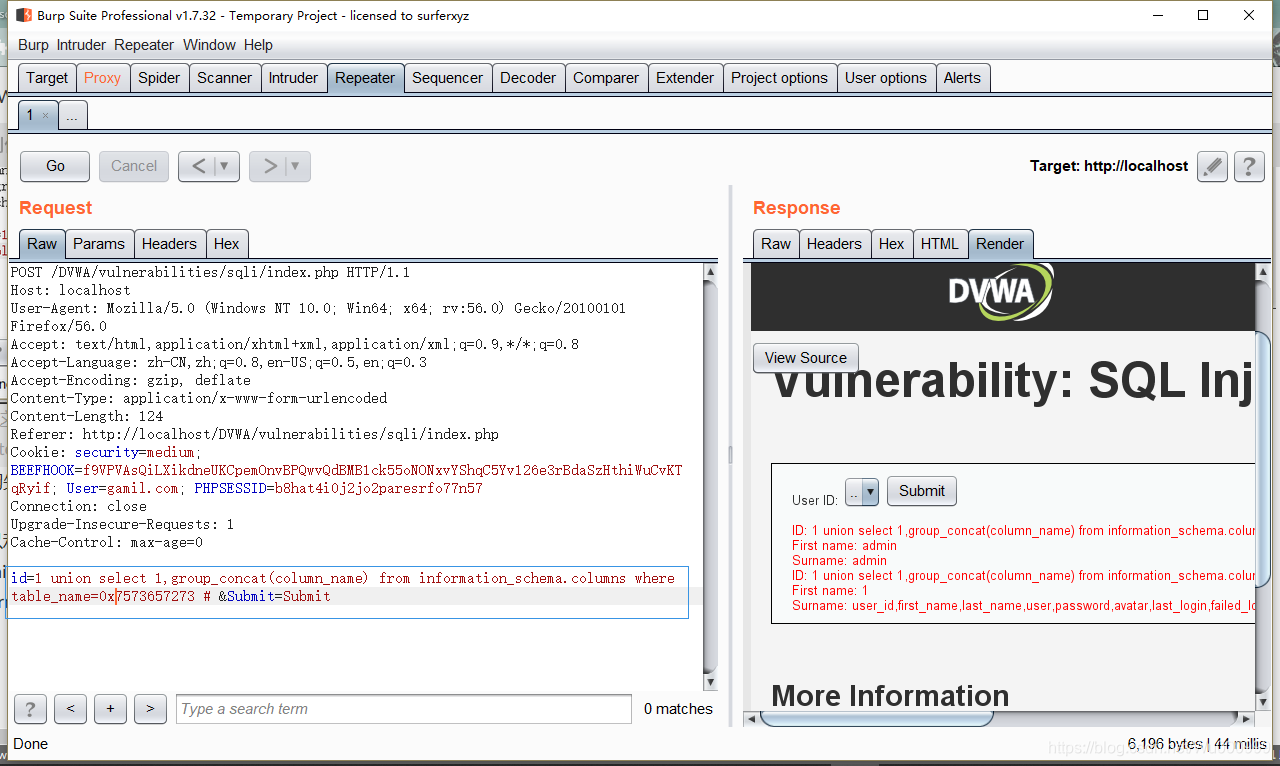1280x766 pixels.
Task: Open the Repeater menu
Action: 144,45
